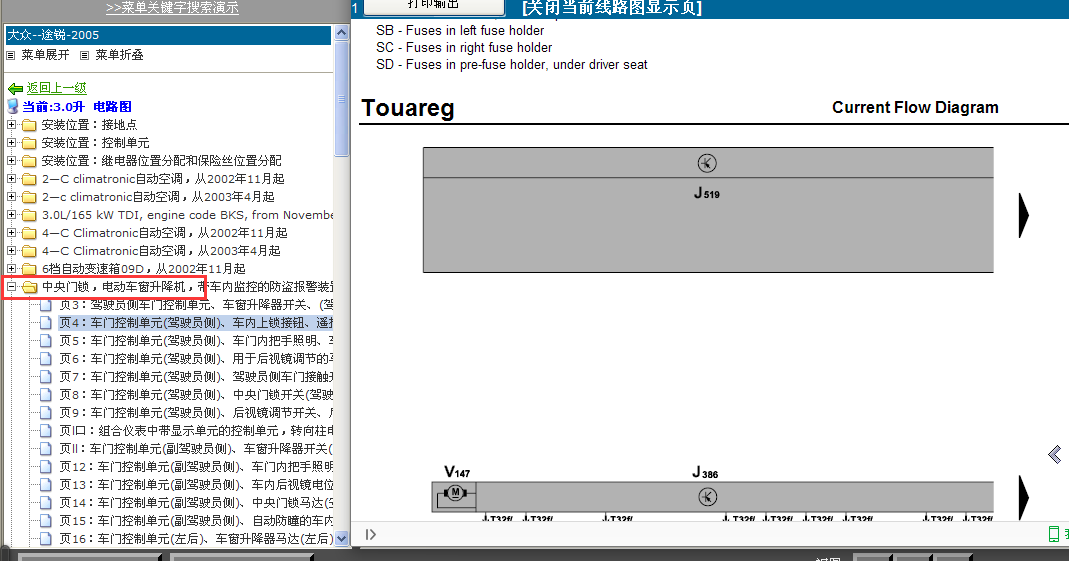The height and width of the screenshot is (561, 1069).
Task: Expand 4—C Climatronic自动空调 从2003年4月起
Action: tap(11, 251)
